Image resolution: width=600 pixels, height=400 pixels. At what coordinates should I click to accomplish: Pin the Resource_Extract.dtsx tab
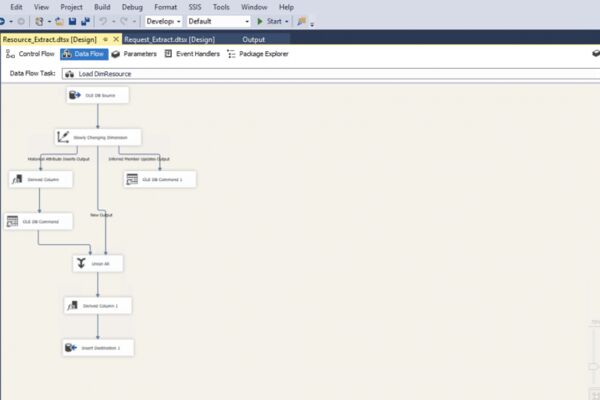(x=106, y=39)
